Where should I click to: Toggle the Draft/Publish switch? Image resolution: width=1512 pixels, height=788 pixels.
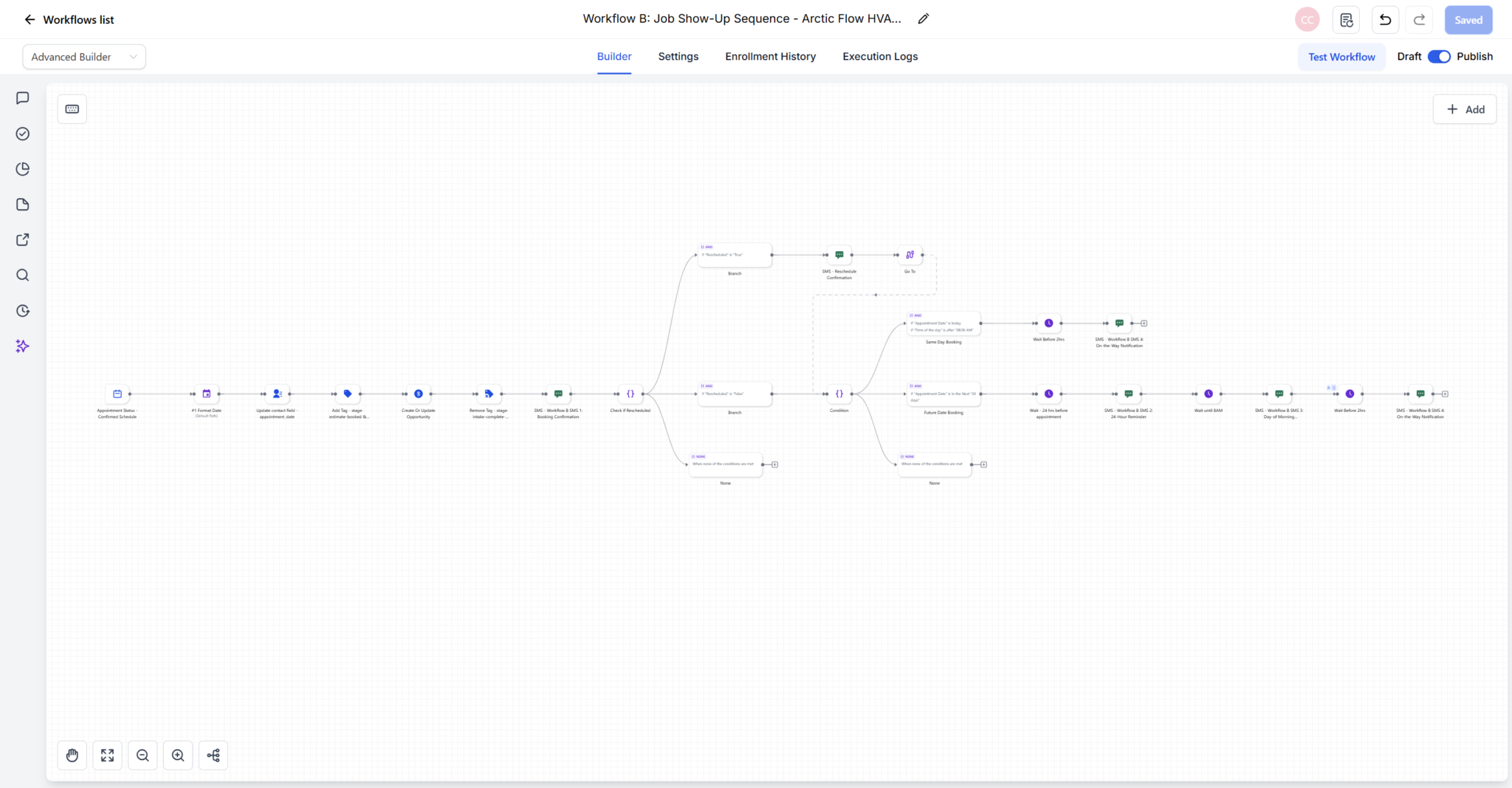click(x=1439, y=57)
